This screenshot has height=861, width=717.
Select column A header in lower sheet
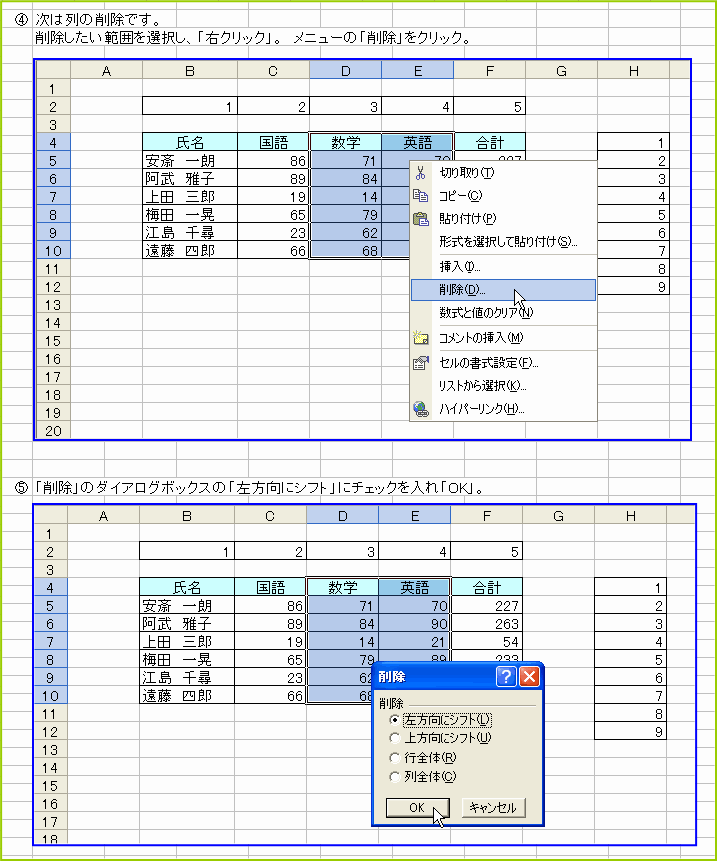103,516
